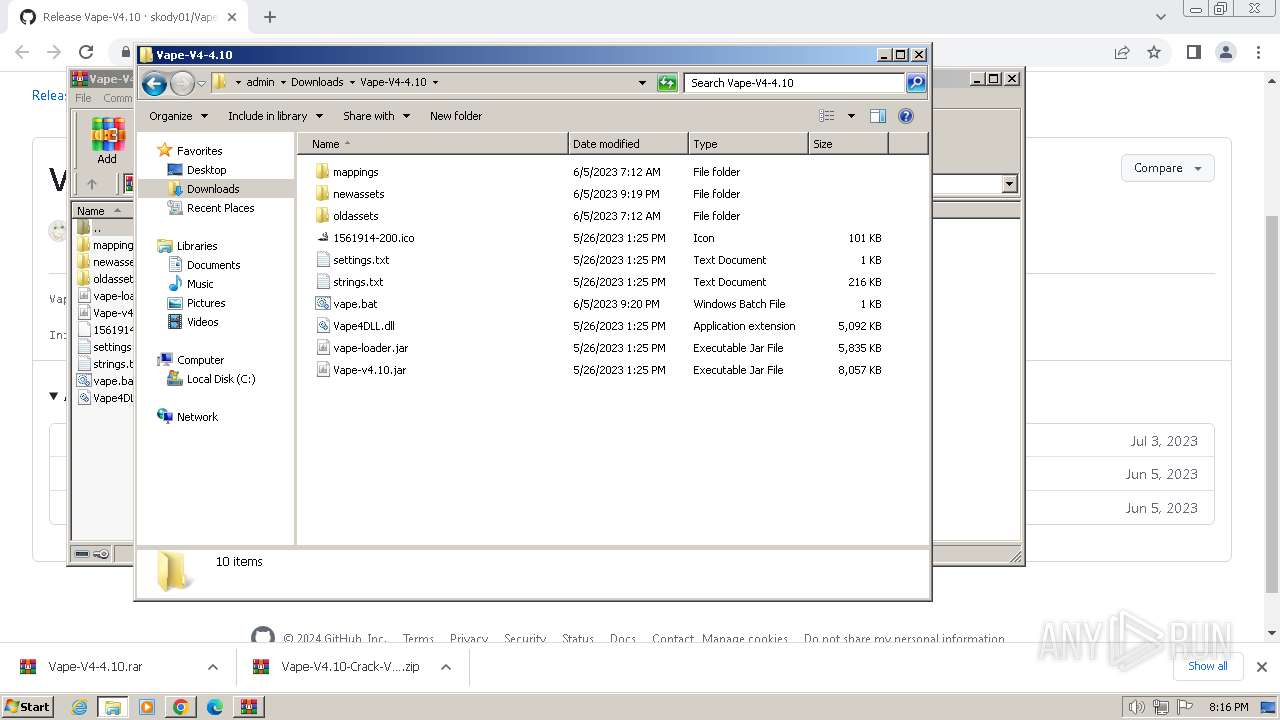Click the Explorer Back navigation button
The width and height of the screenshot is (1280, 720).
click(154, 83)
